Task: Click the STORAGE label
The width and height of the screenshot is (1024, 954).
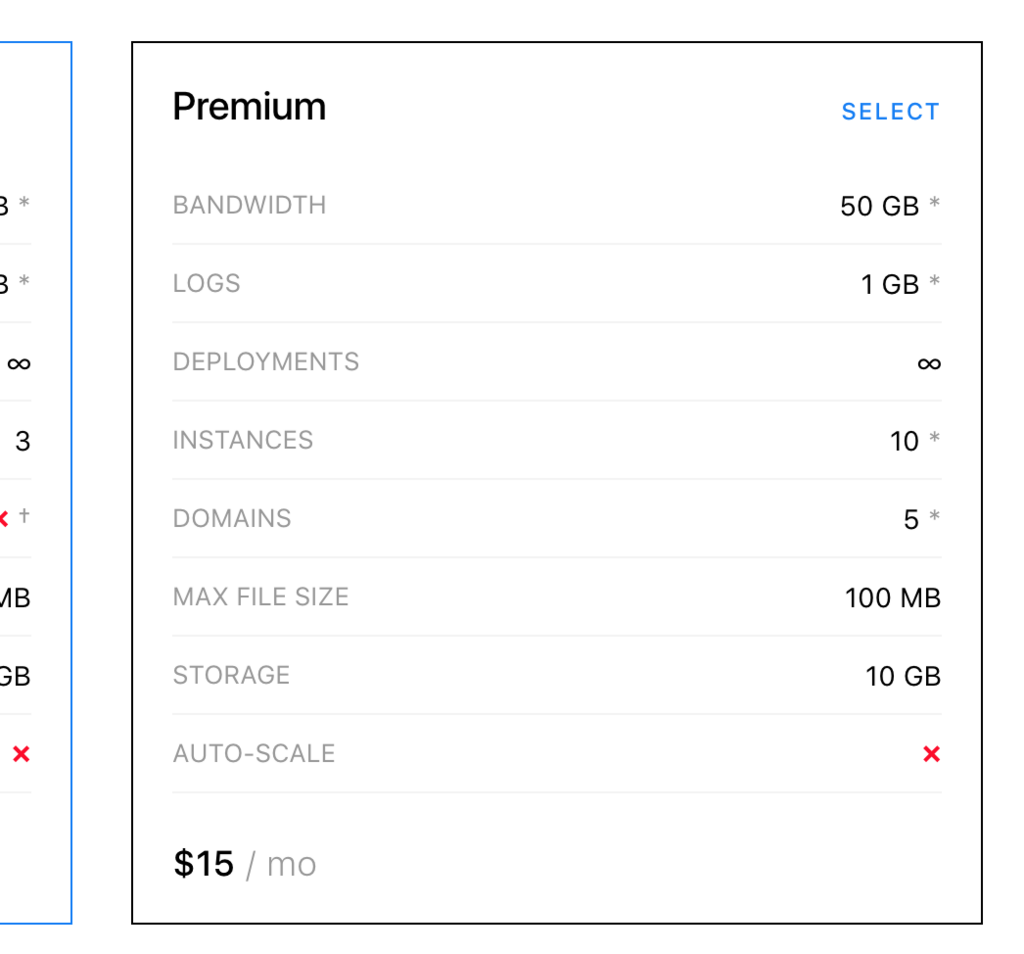Action: (x=231, y=675)
